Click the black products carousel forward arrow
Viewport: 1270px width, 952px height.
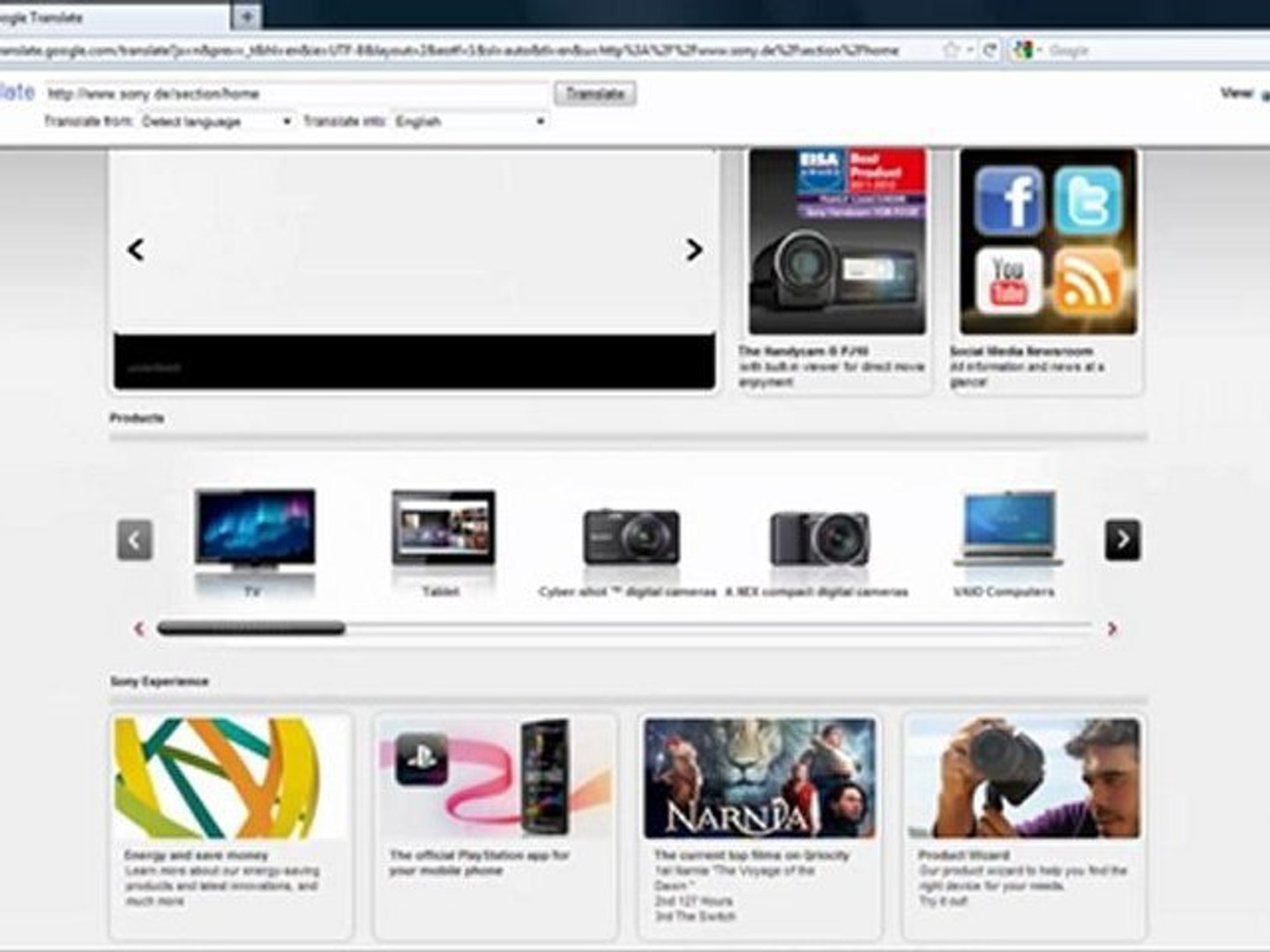pyautogui.click(x=1123, y=539)
